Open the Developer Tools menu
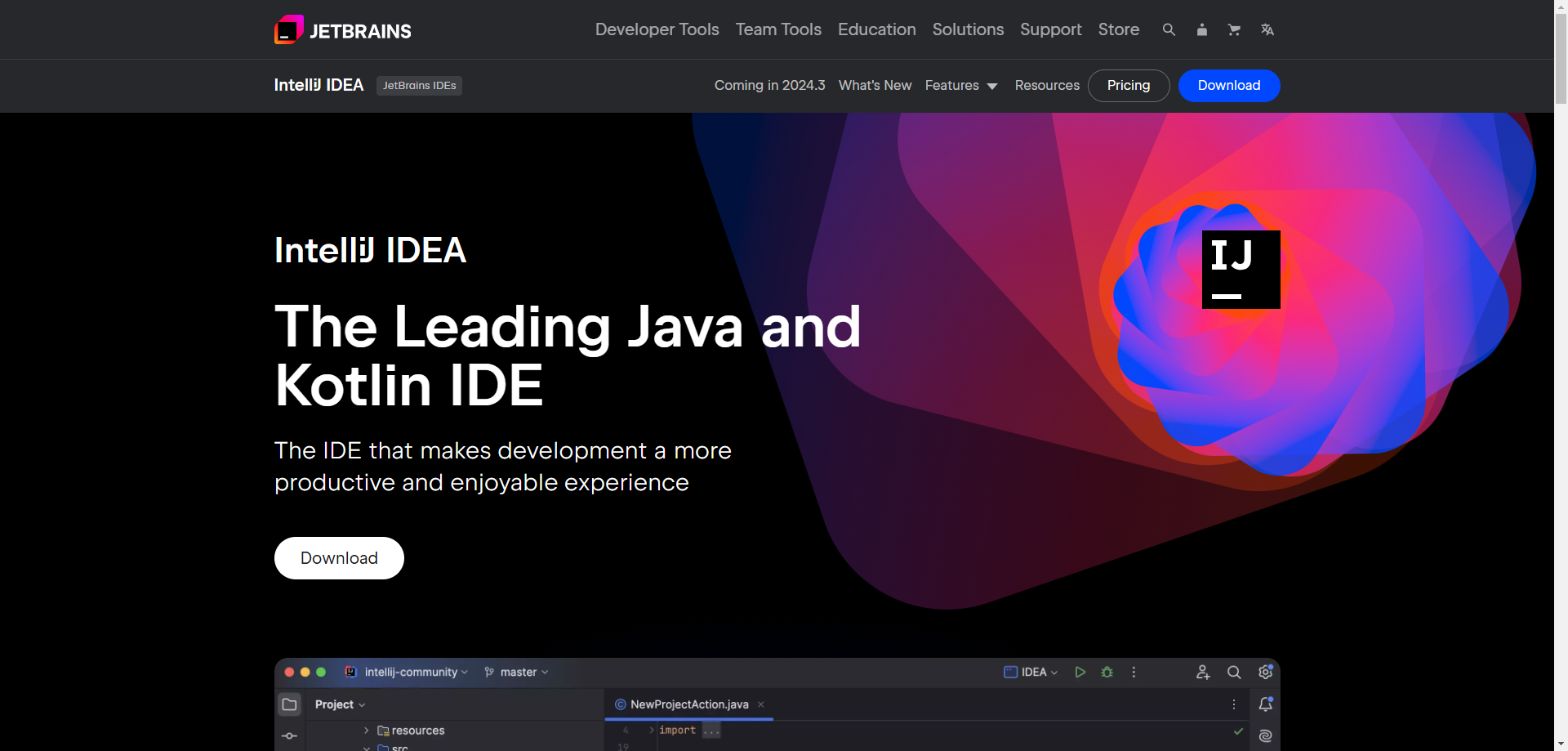The image size is (1568, 751). (657, 29)
